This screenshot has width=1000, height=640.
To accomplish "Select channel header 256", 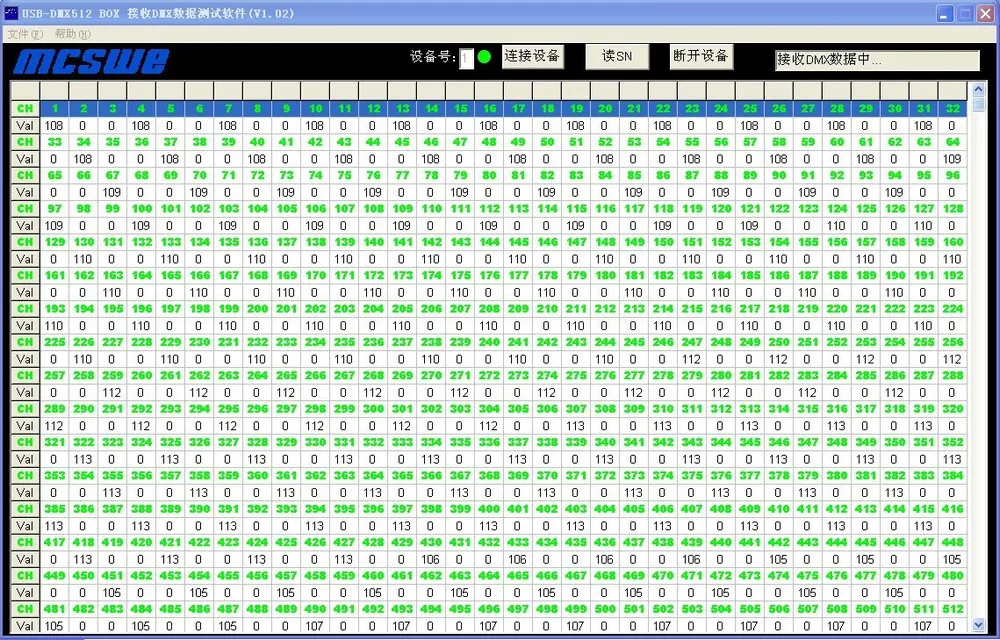I will pyautogui.click(x=952, y=342).
